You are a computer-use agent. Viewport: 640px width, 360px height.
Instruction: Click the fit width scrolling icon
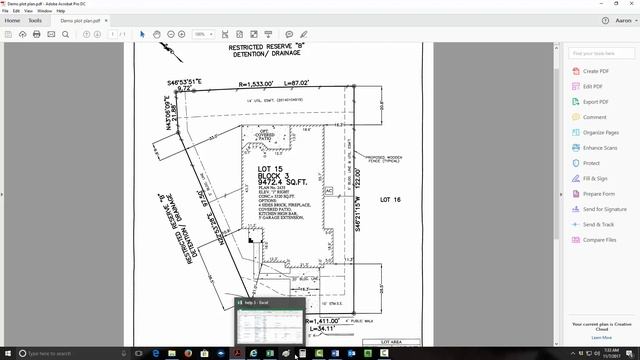225,35
